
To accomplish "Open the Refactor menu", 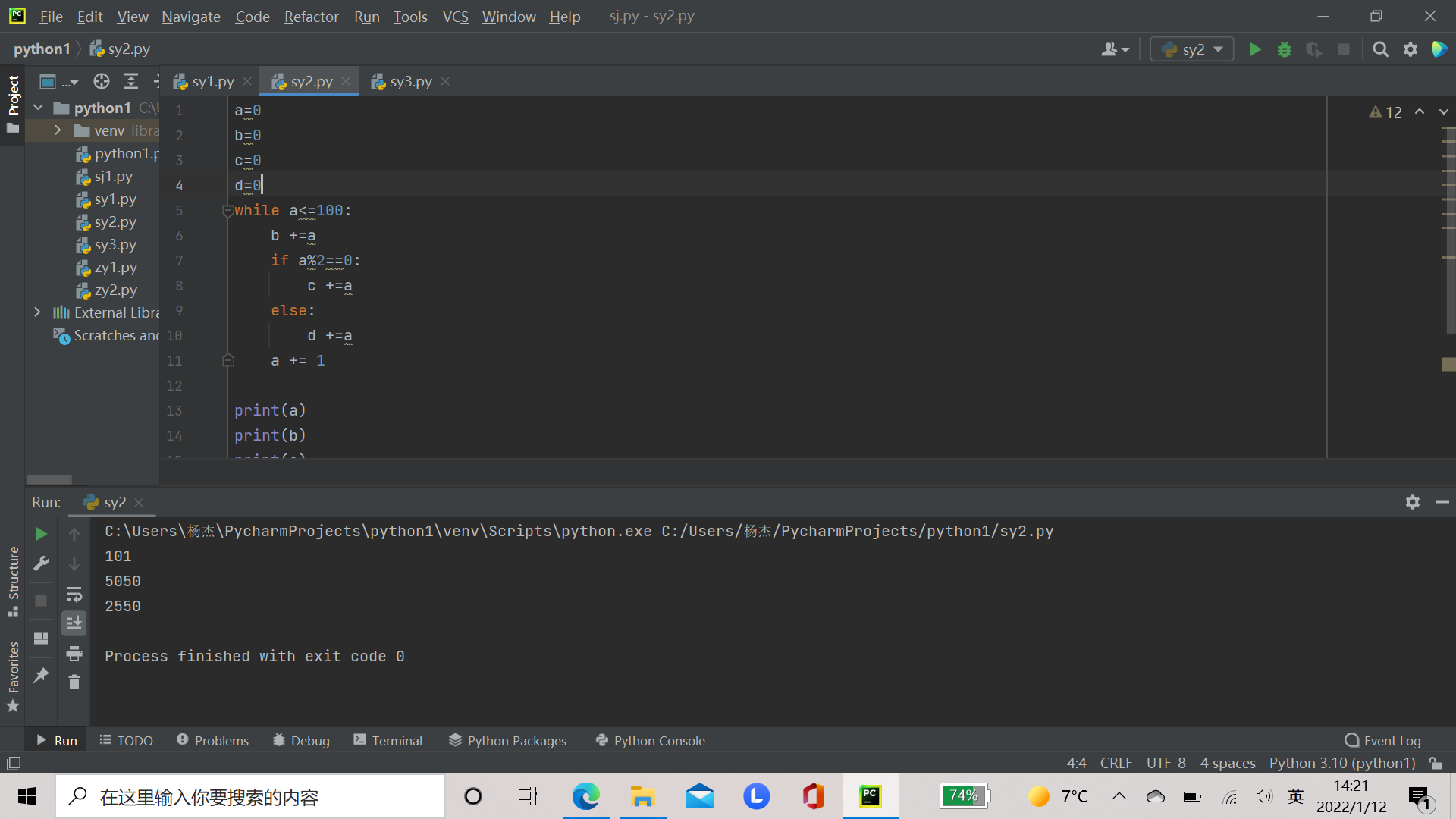I will (311, 17).
